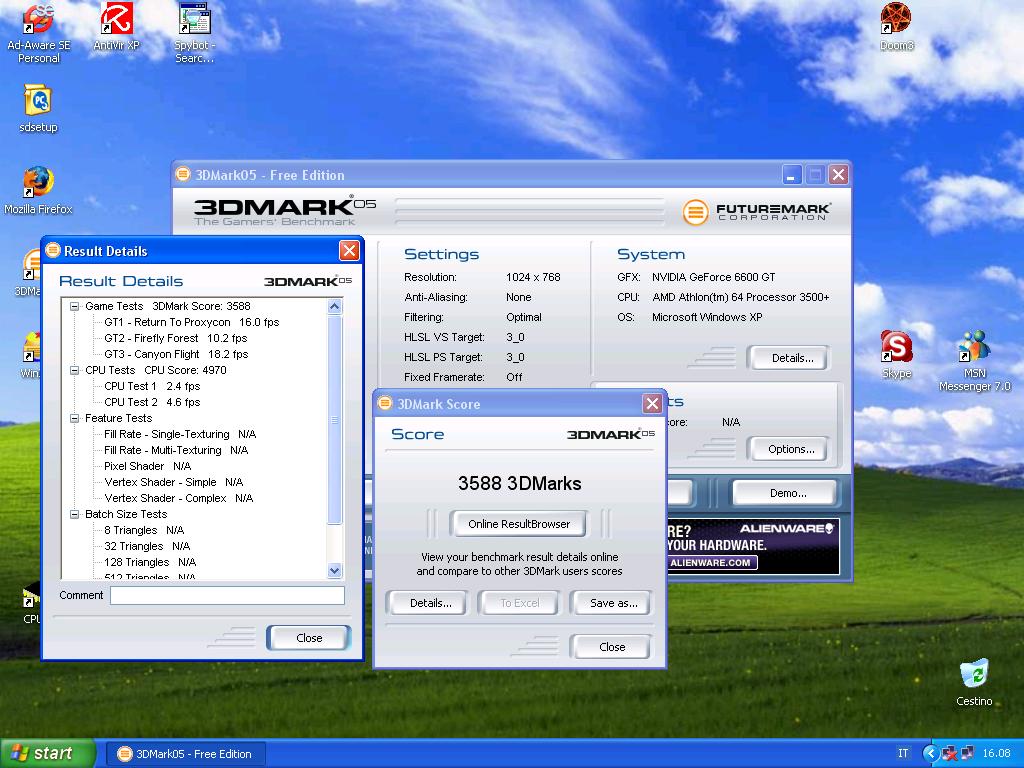This screenshot has width=1024, height=768.
Task: Collapse the CPU Tests tree node
Action: [74, 370]
